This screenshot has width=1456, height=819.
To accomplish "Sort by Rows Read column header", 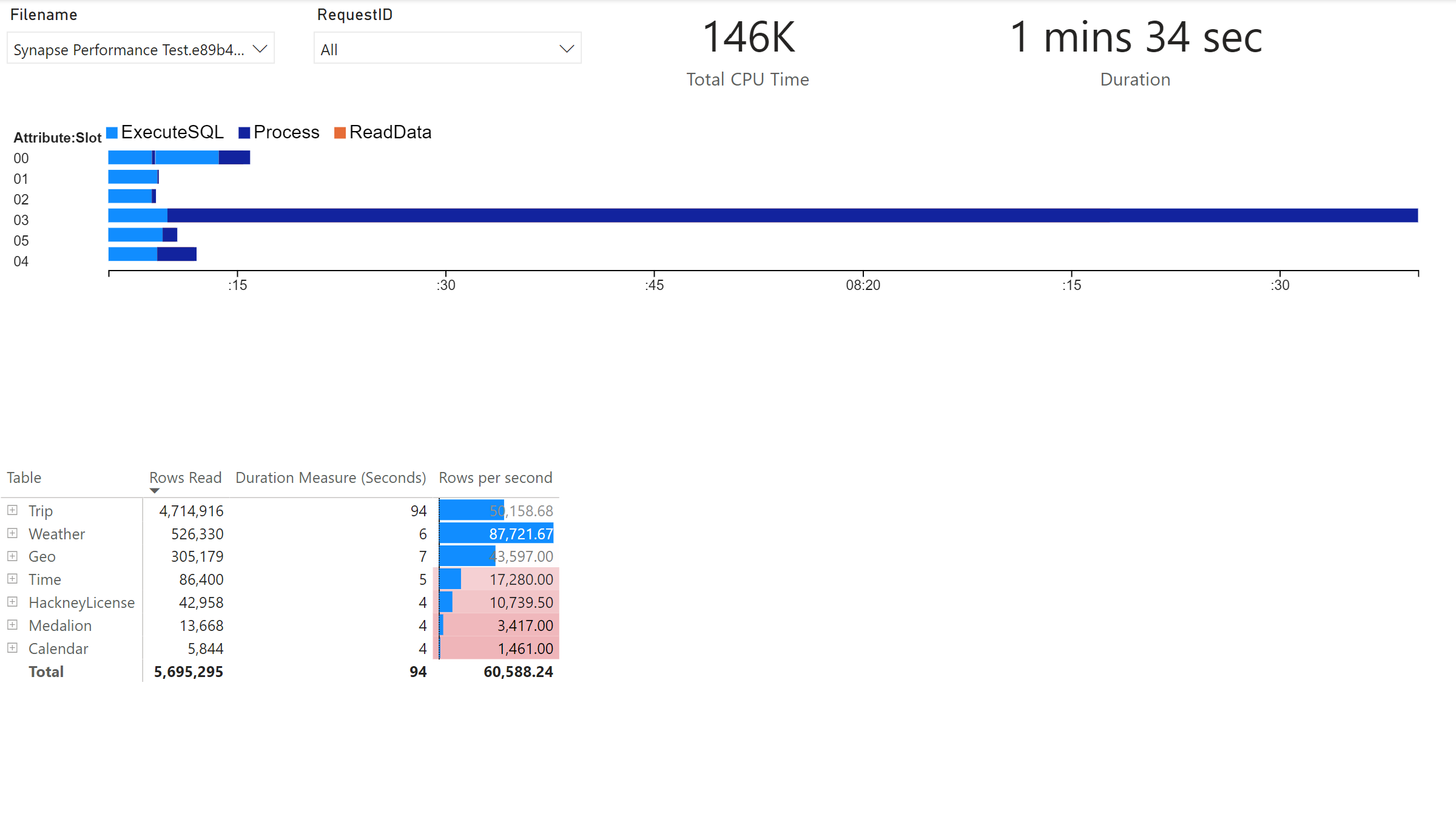I will (x=185, y=478).
